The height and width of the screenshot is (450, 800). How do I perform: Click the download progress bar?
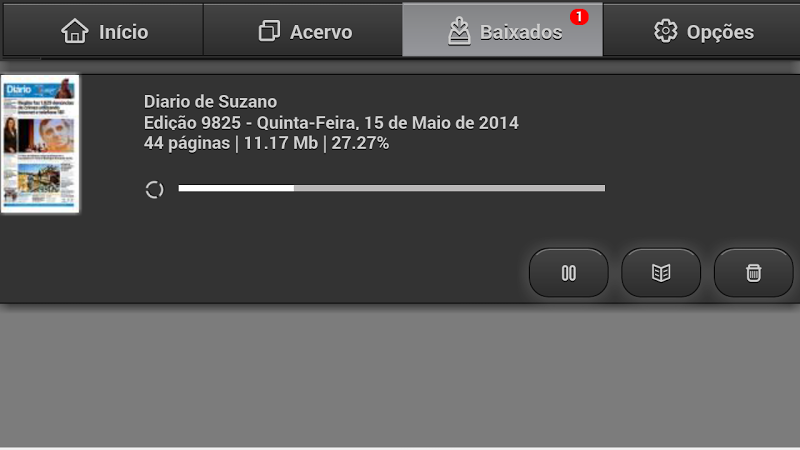[x=392, y=188]
